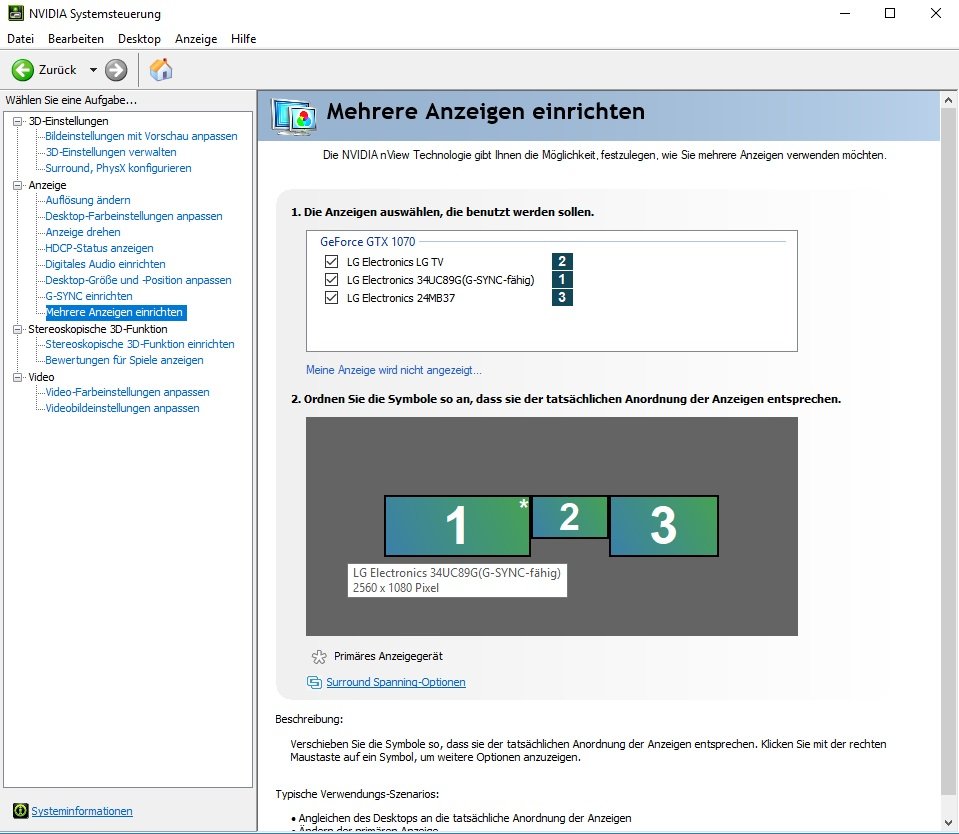
Task: Select the Video category label in tree
Action: pyautogui.click(x=41, y=377)
